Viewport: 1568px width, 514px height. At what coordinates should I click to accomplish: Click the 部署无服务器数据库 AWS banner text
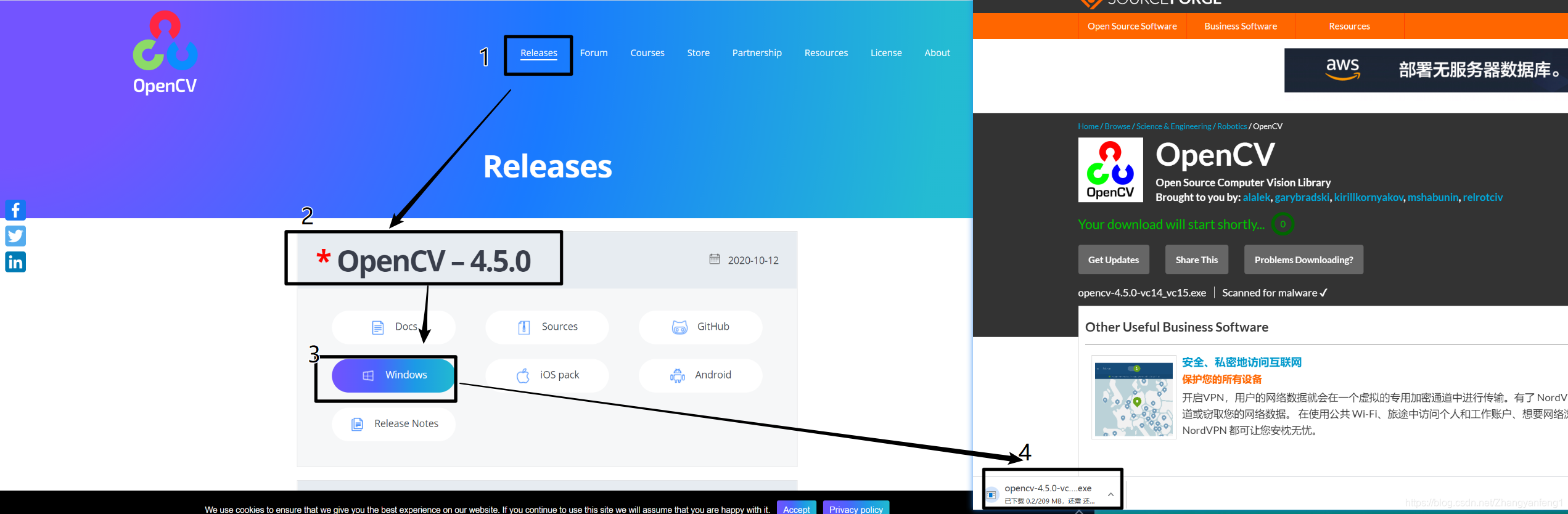click(x=1480, y=70)
